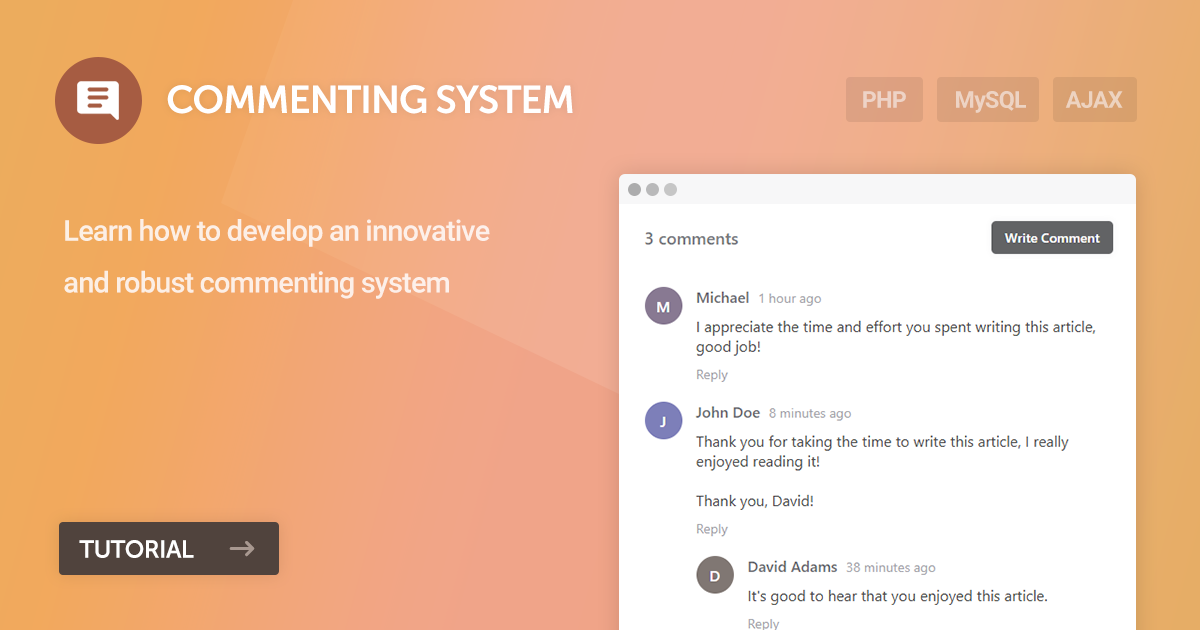The image size is (1200, 630).
Task: Reply to David Adams' comment
Action: point(763,623)
